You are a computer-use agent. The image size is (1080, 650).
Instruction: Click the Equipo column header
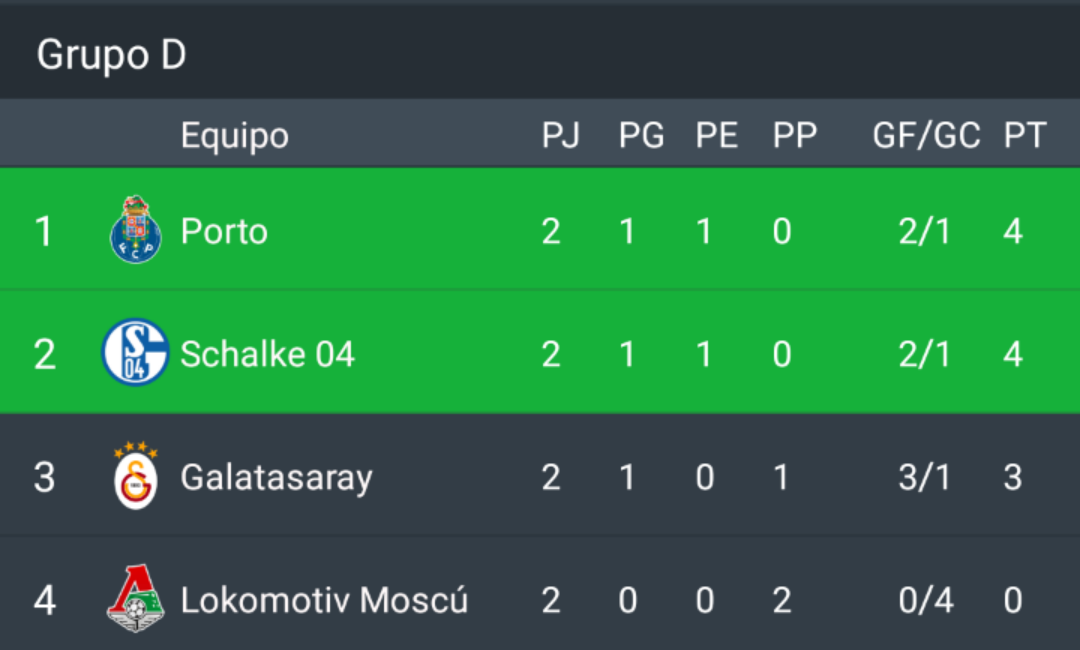[234, 136]
